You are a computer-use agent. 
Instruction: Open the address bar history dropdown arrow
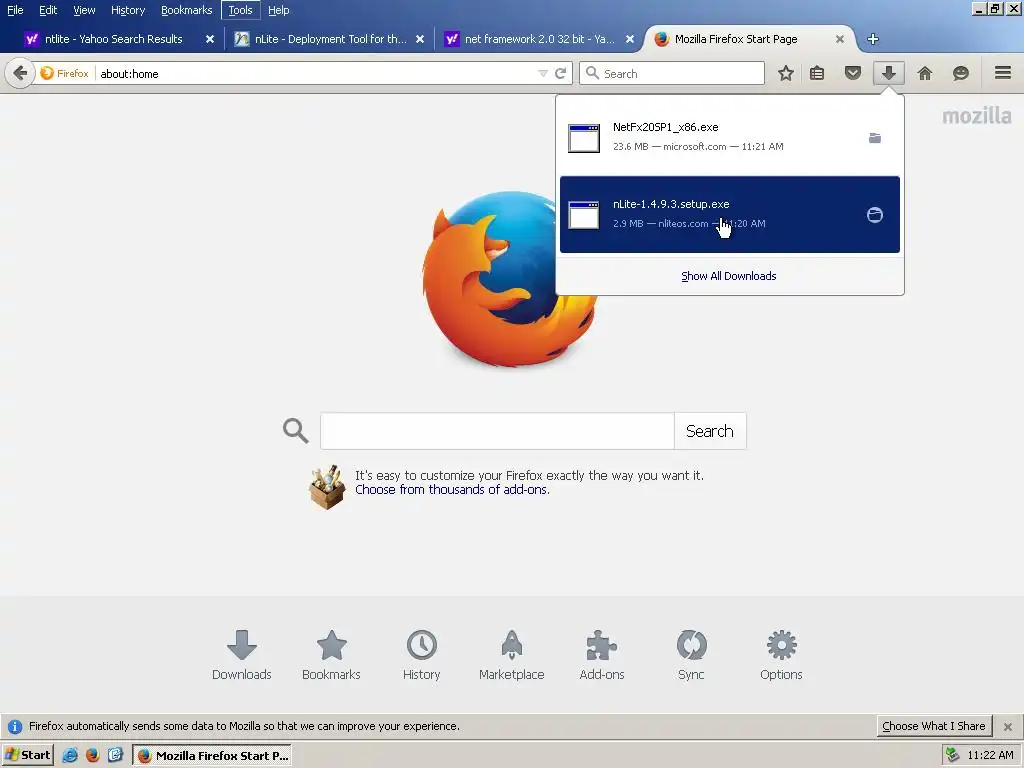(543, 73)
